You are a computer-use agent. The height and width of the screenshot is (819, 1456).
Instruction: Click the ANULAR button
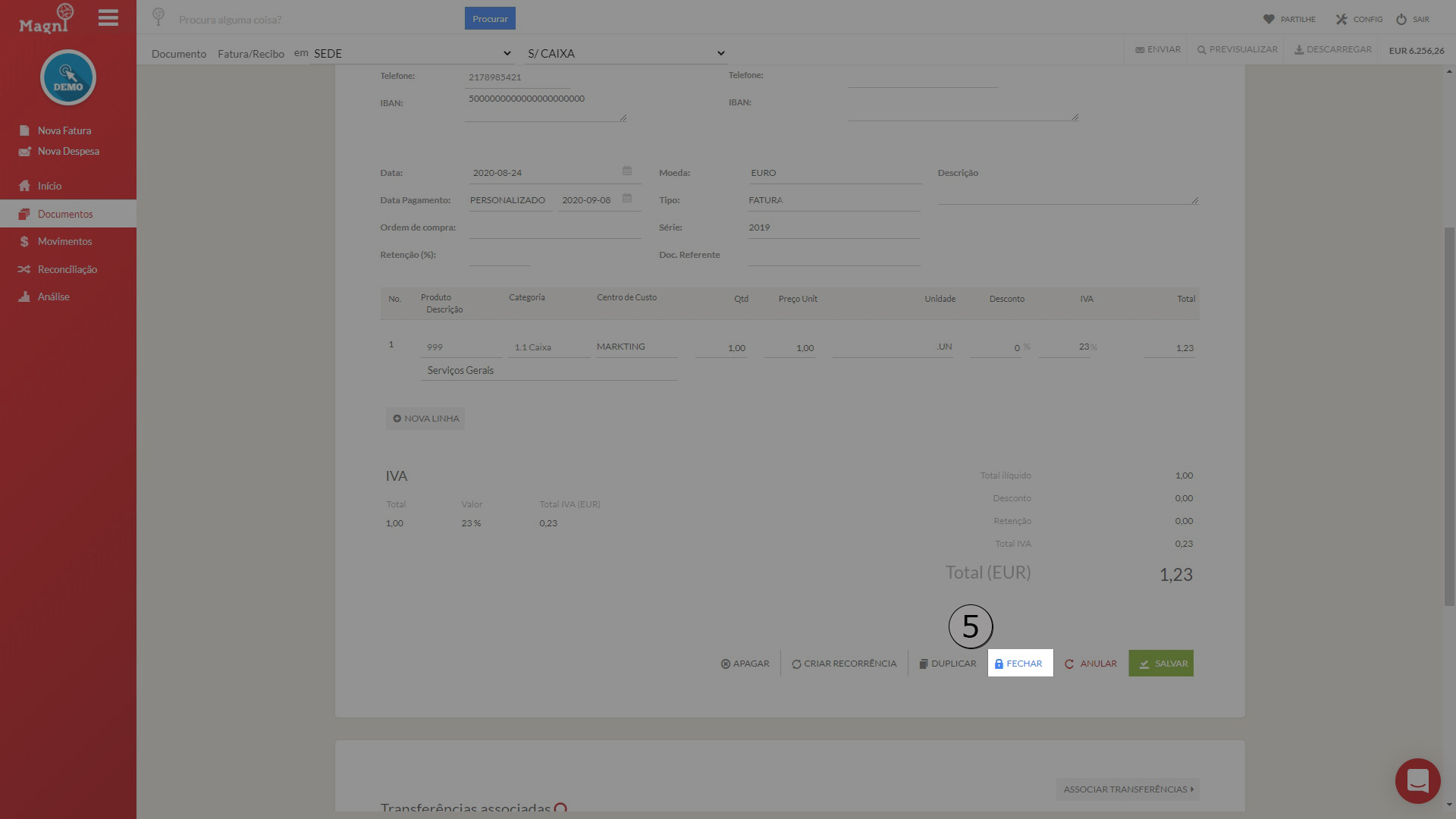coord(1090,664)
